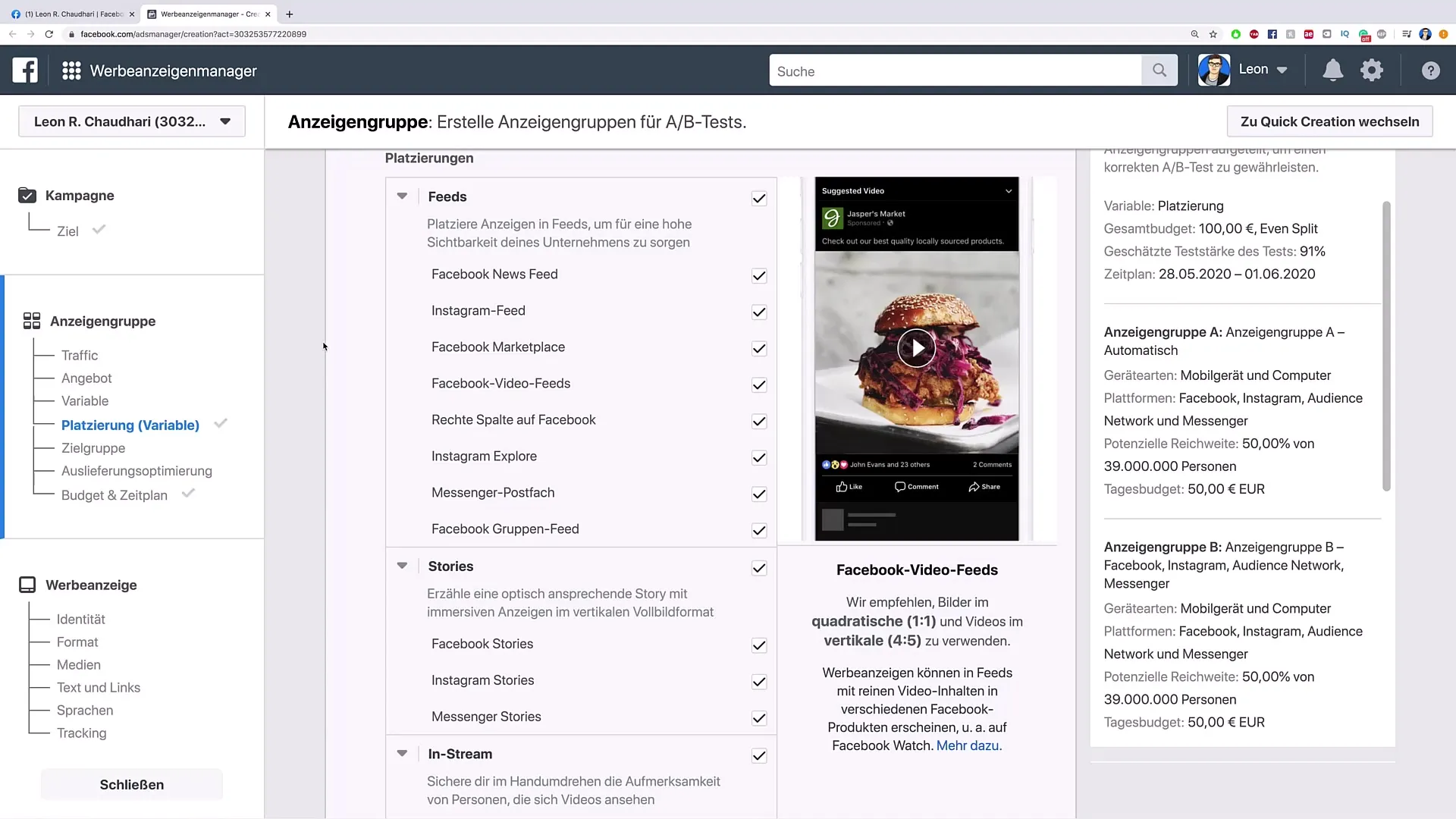Click the Facebook Werbeanzeigenmanager grid icon

tap(71, 71)
